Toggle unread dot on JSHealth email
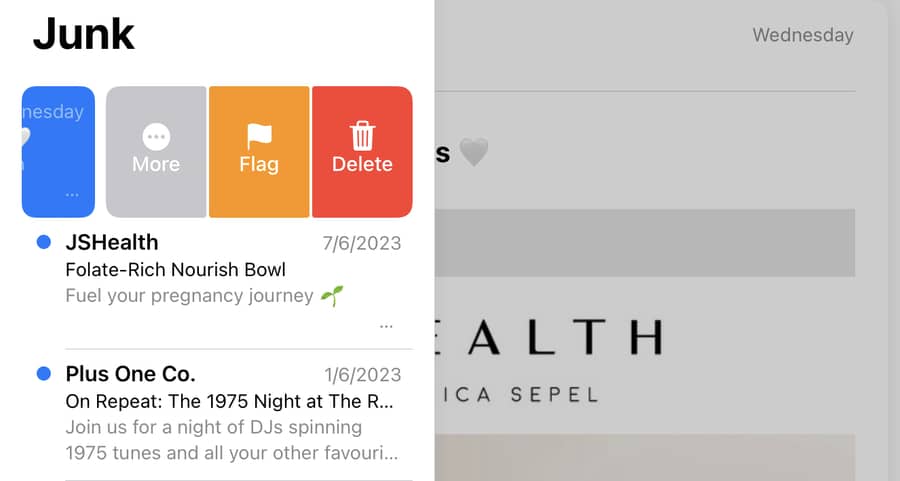 44,242
